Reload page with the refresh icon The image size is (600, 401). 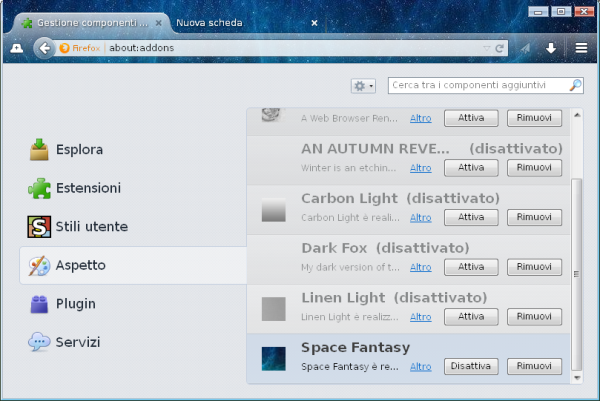coord(499,48)
